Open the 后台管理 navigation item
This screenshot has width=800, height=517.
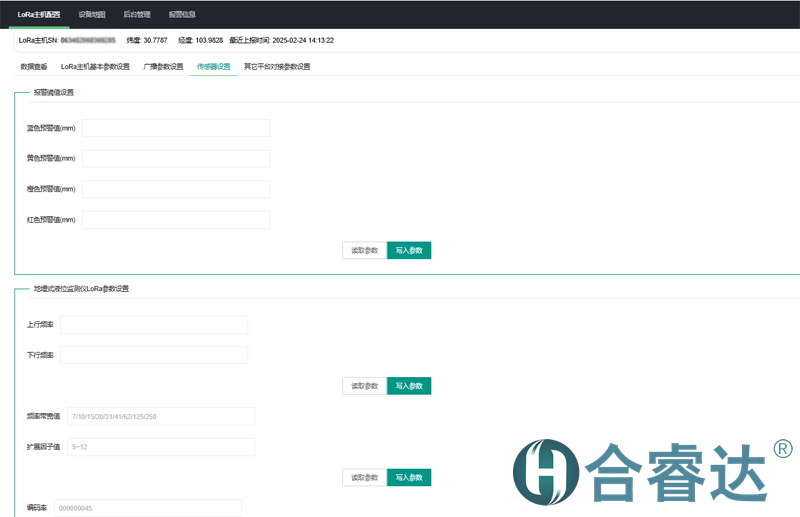136,14
